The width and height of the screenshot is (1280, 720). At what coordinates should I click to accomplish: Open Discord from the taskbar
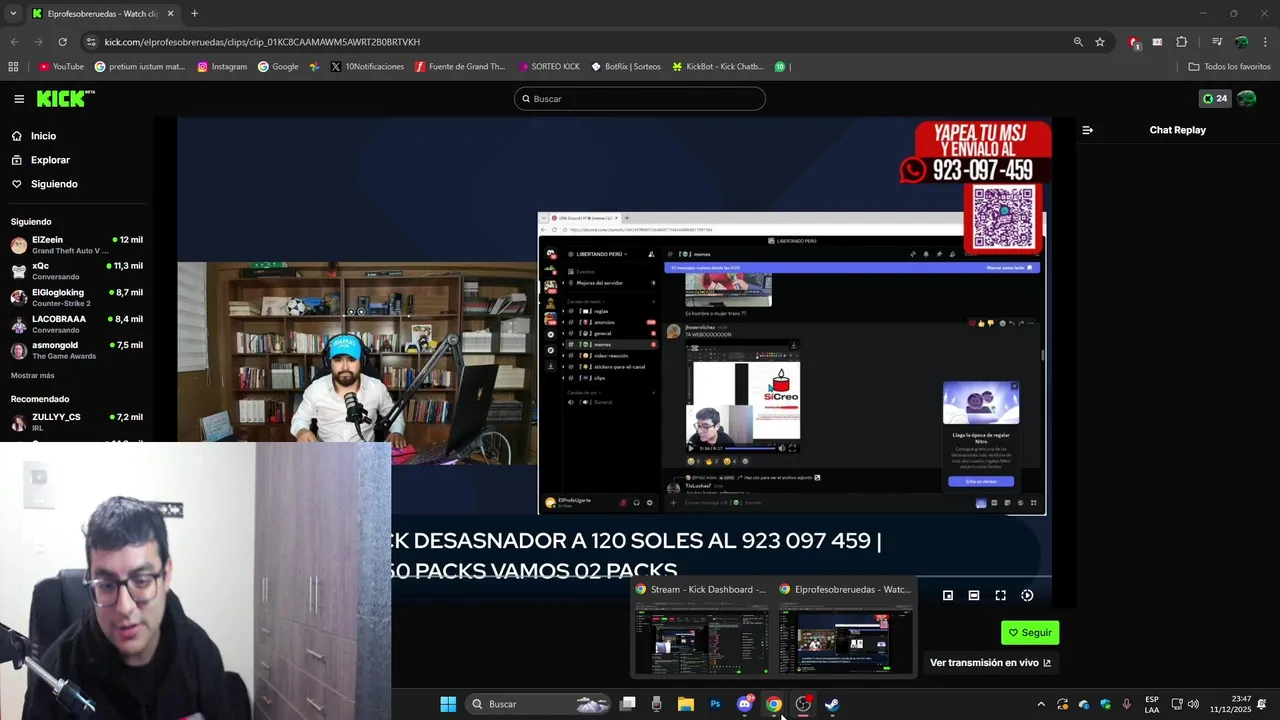tap(745, 704)
